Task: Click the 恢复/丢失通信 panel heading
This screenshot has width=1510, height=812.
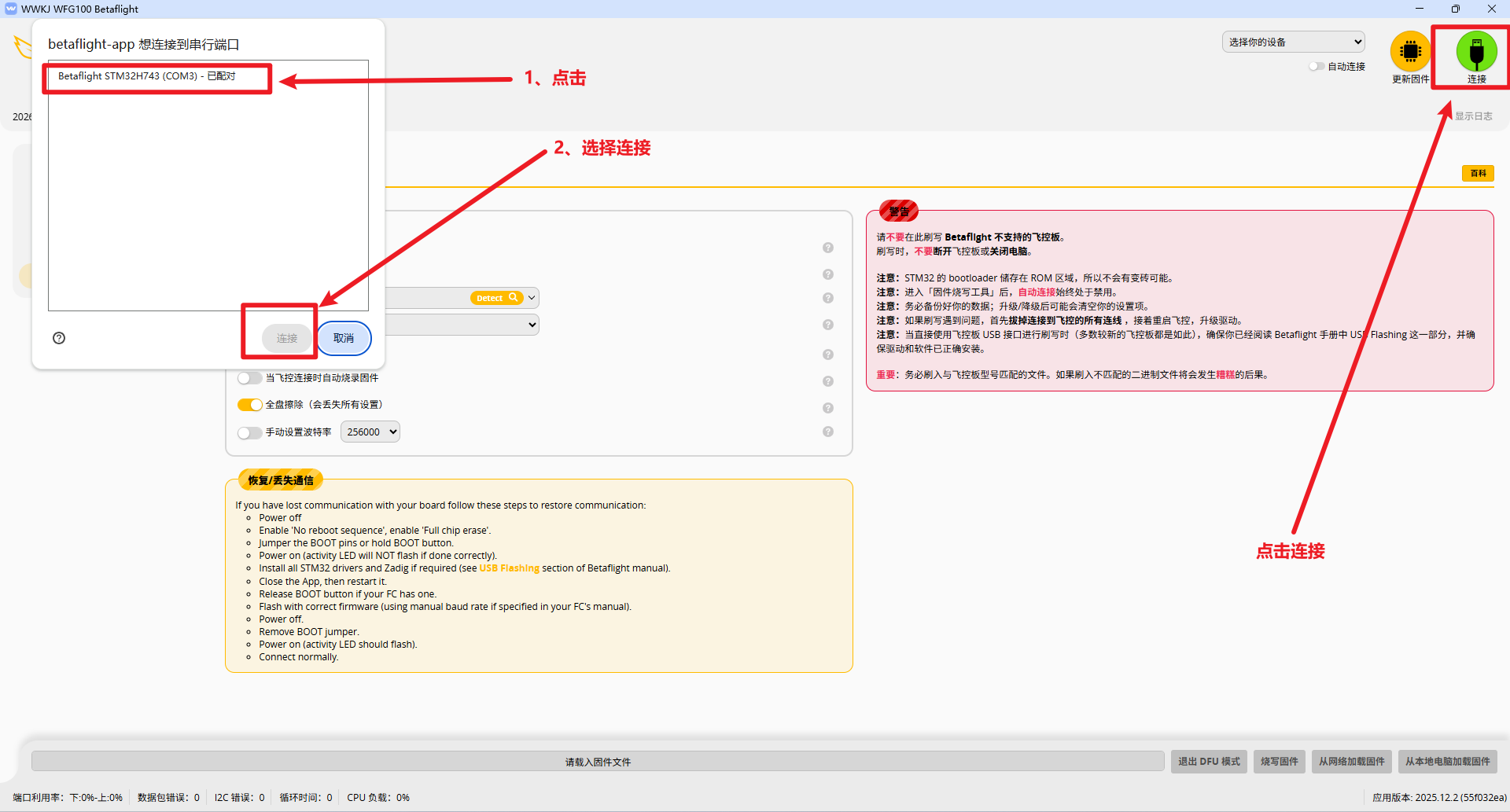Action: pyautogui.click(x=281, y=480)
